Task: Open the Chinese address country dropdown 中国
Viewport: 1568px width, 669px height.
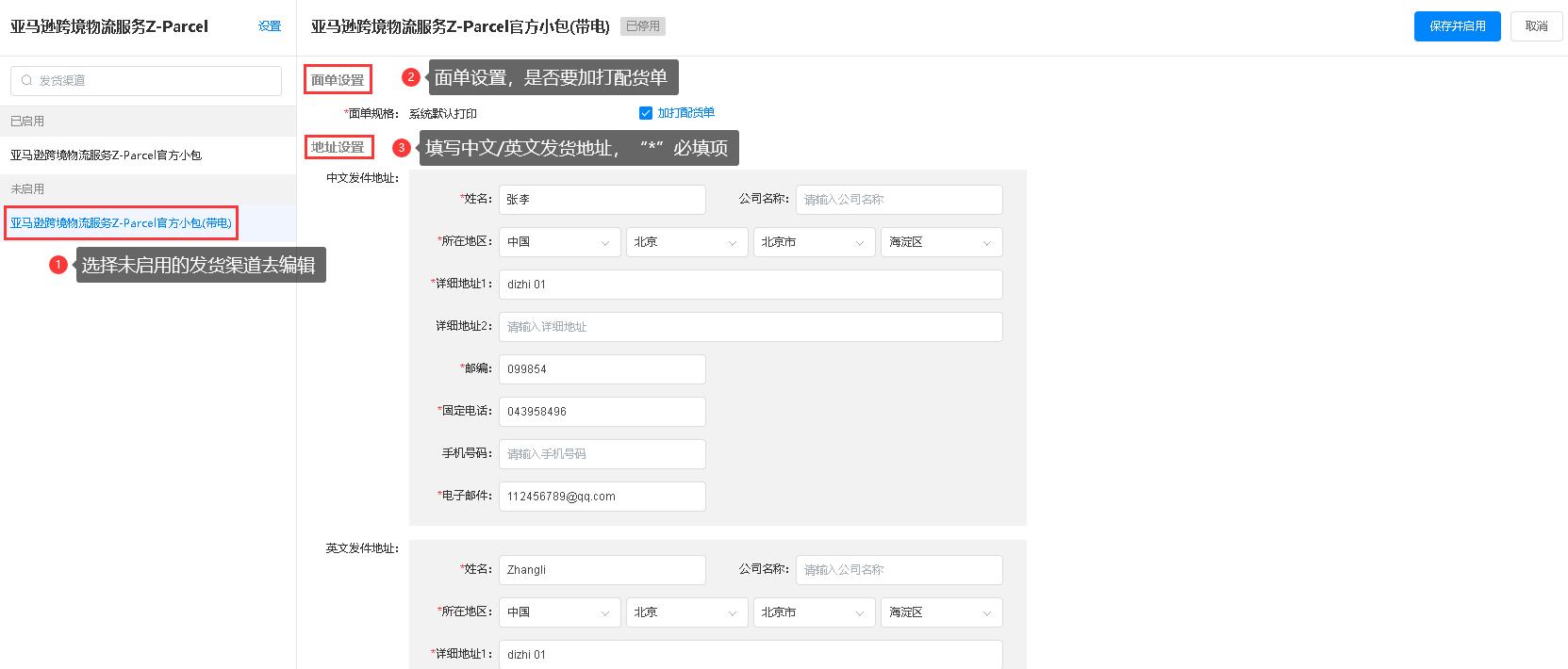Action: (558, 242)
